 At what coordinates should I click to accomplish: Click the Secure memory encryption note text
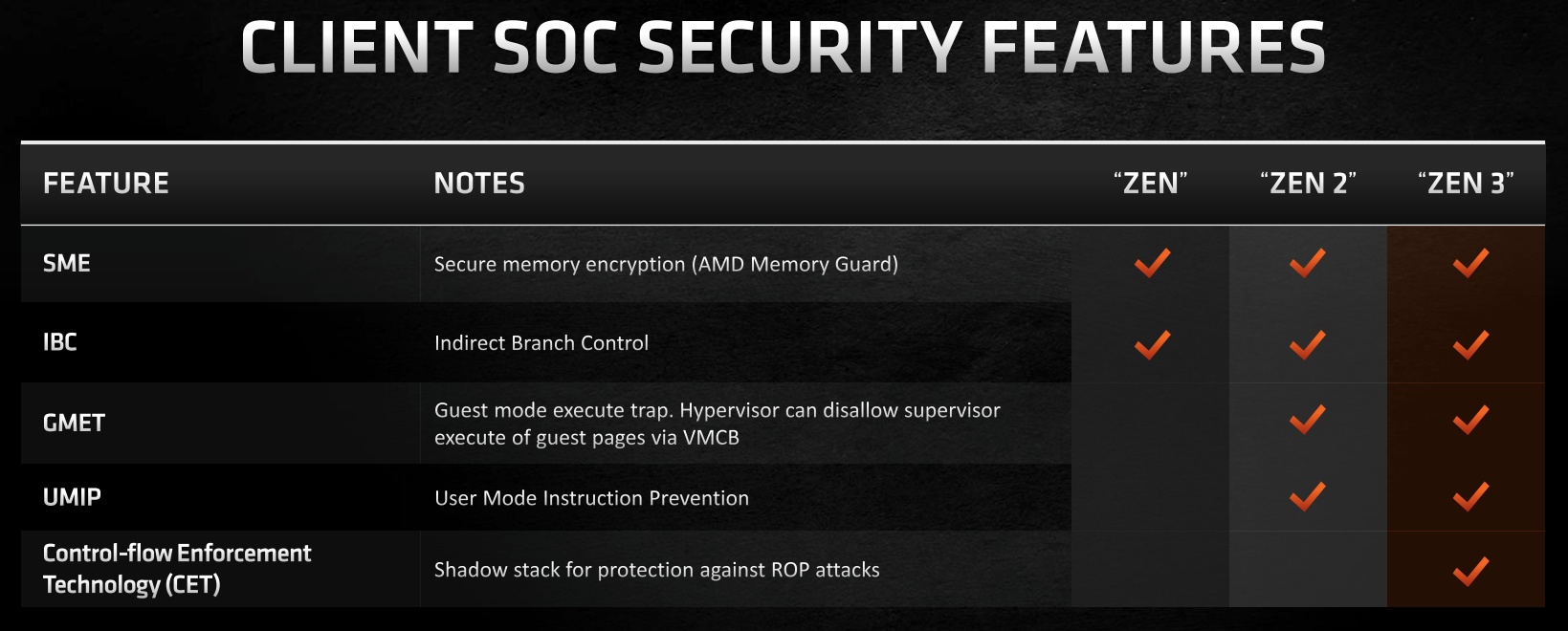(x=666, y=264)
